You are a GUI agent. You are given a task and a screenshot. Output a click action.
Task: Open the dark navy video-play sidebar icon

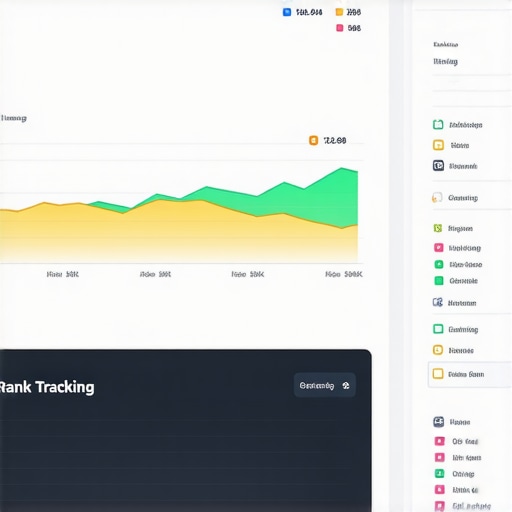click(x=438, y=166)
